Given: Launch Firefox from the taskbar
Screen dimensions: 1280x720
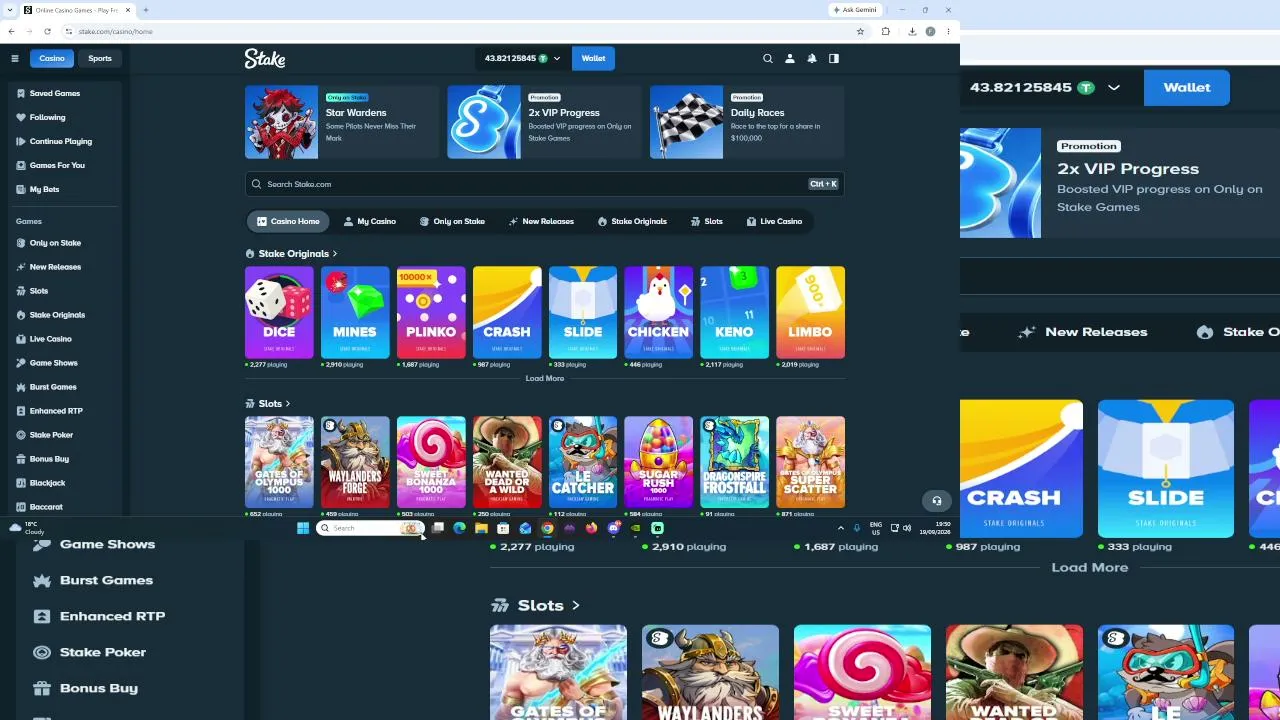Looking at the screenshot, I should 591,528.
